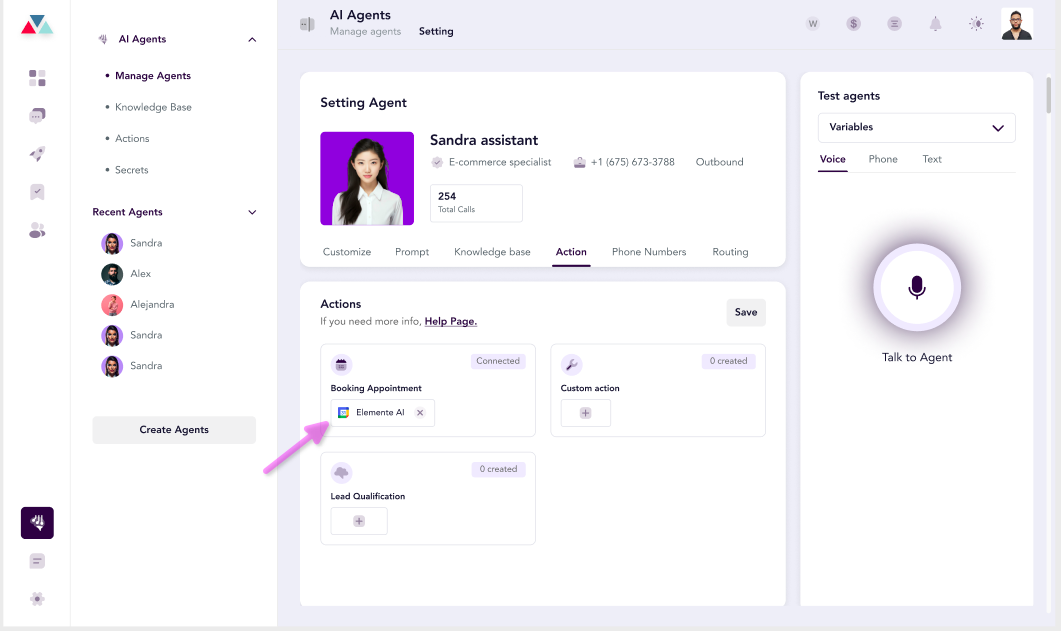
Task: Click the E-commerce specialist label
Action: coord(499,162)
